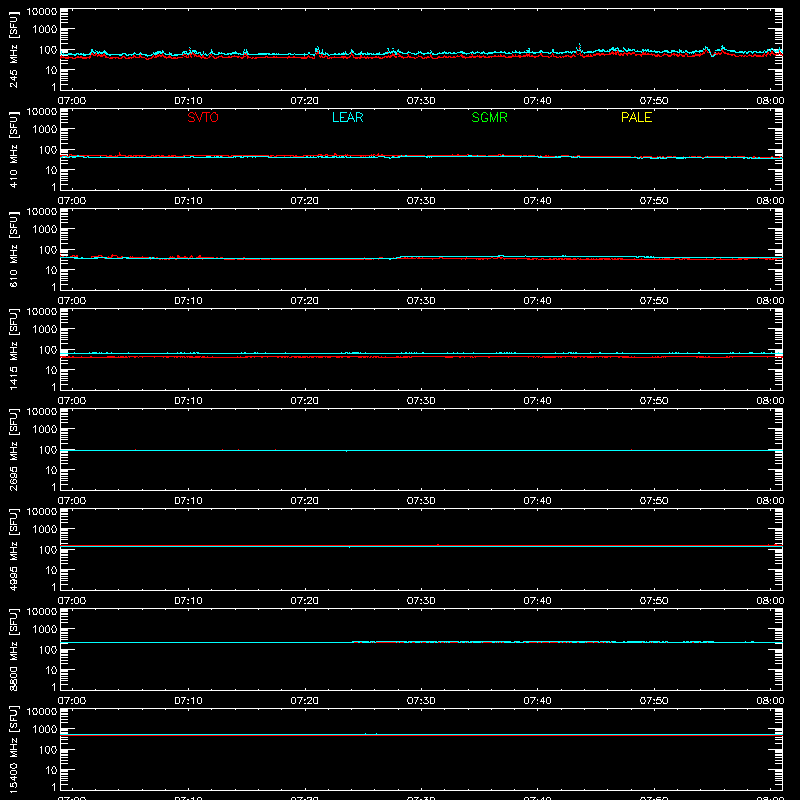The height and width of the screenshot is (800, 800).
Task: Click the 10 tick of 1415 MHz panel
Action: click(x=51, y=370)
